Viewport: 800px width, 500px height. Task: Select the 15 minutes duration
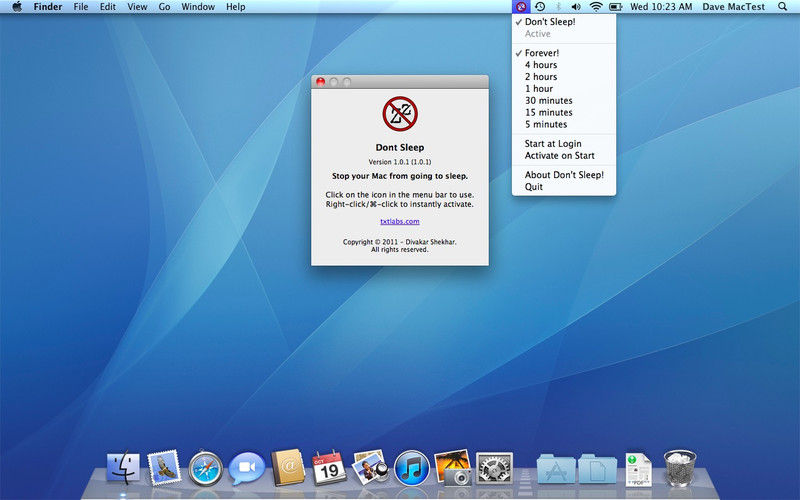coord(564,112)
